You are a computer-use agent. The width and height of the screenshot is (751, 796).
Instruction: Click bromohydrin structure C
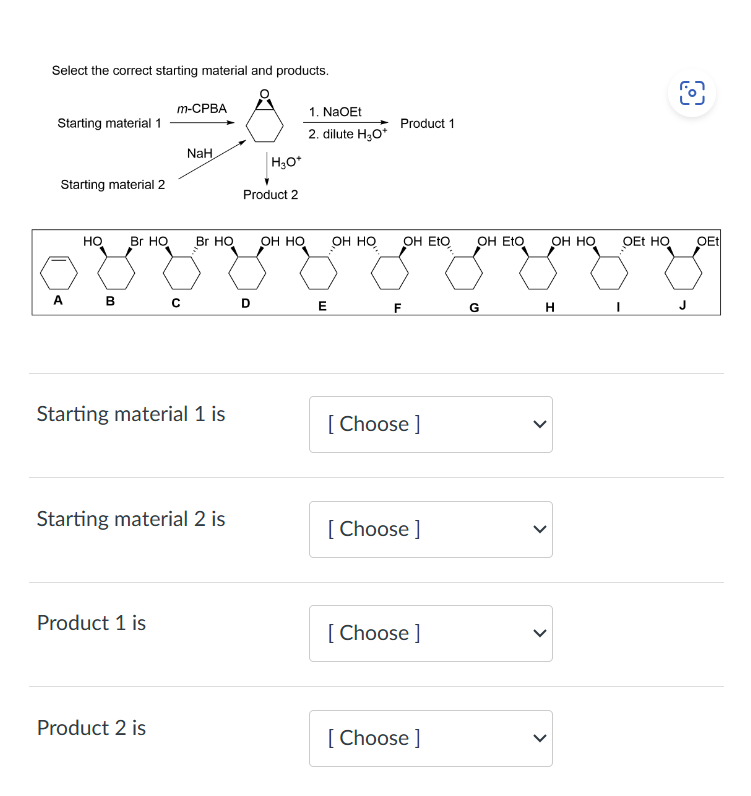178,268
